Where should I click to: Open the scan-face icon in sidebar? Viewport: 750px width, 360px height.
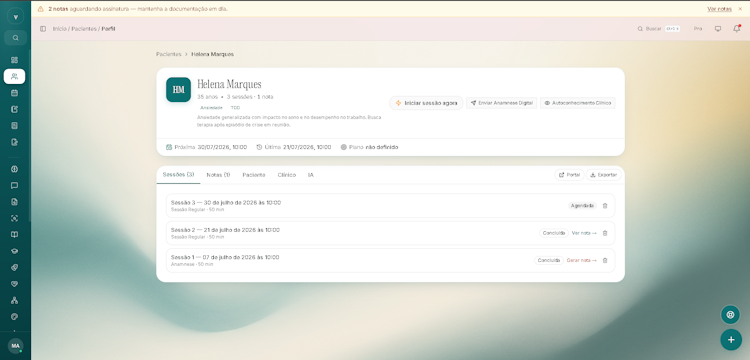pos(14,218)
